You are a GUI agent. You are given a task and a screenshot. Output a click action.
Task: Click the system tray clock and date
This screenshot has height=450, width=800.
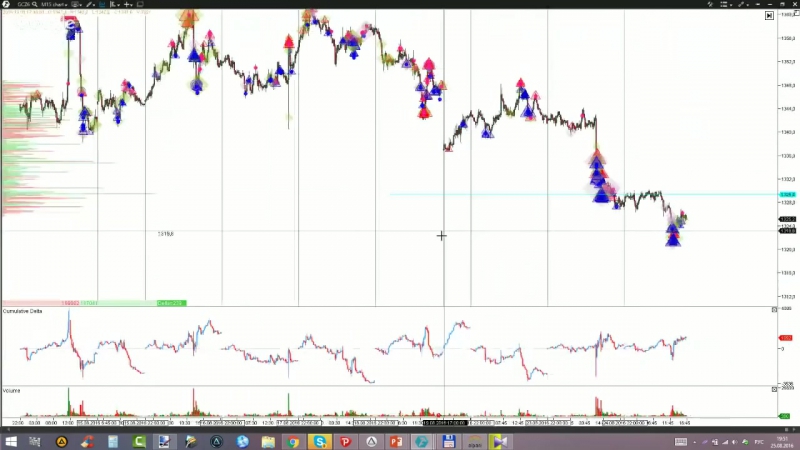[781, 442]
